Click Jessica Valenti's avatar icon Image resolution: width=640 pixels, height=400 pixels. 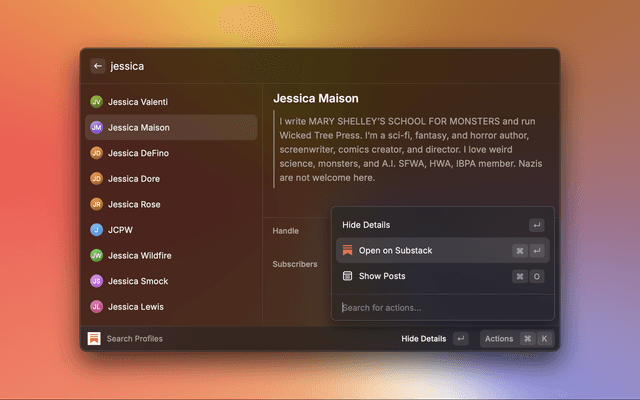(x=96, y=102)
